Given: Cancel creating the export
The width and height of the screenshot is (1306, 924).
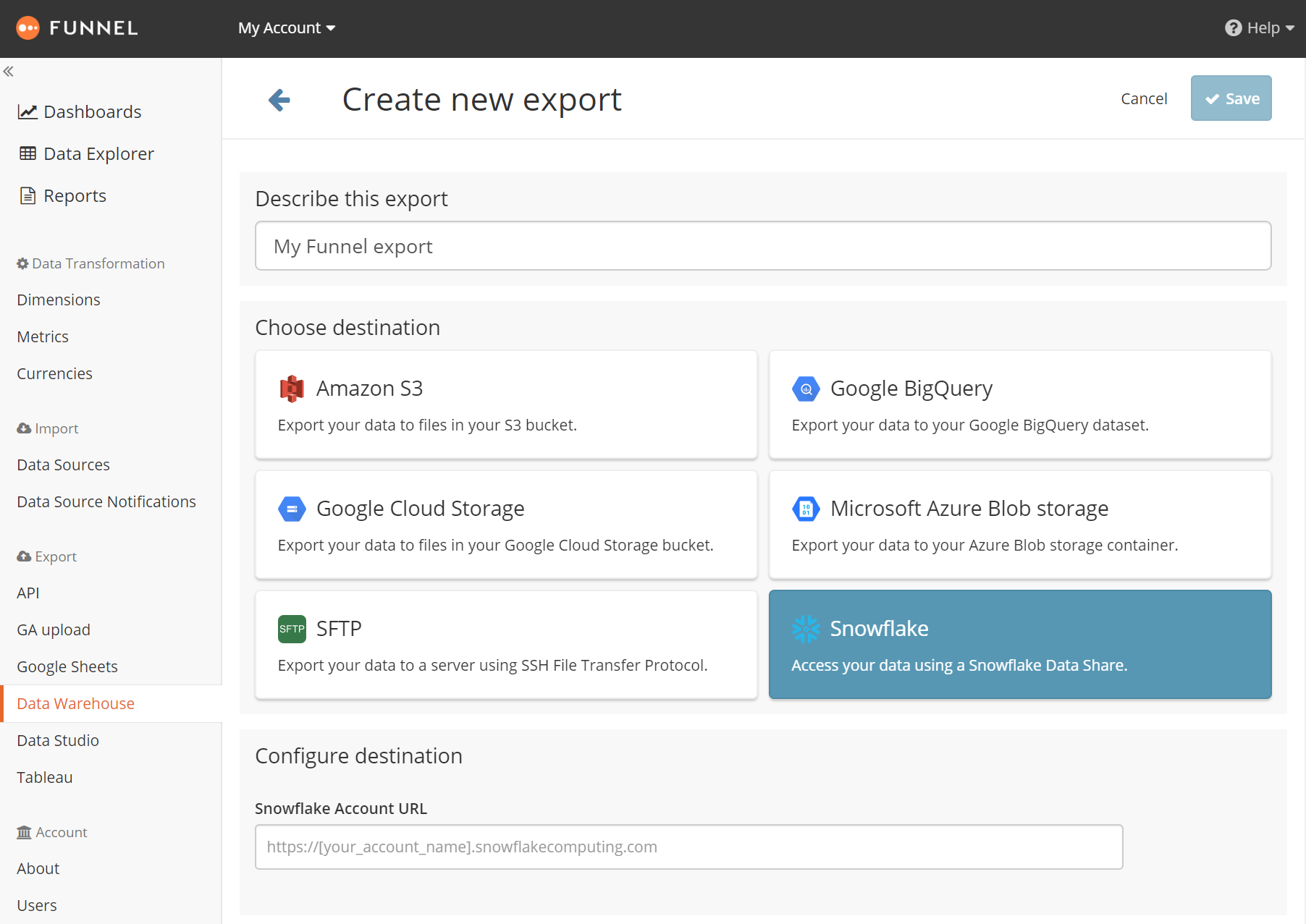Looking at the screenshot, I should tap(1144, 98).
